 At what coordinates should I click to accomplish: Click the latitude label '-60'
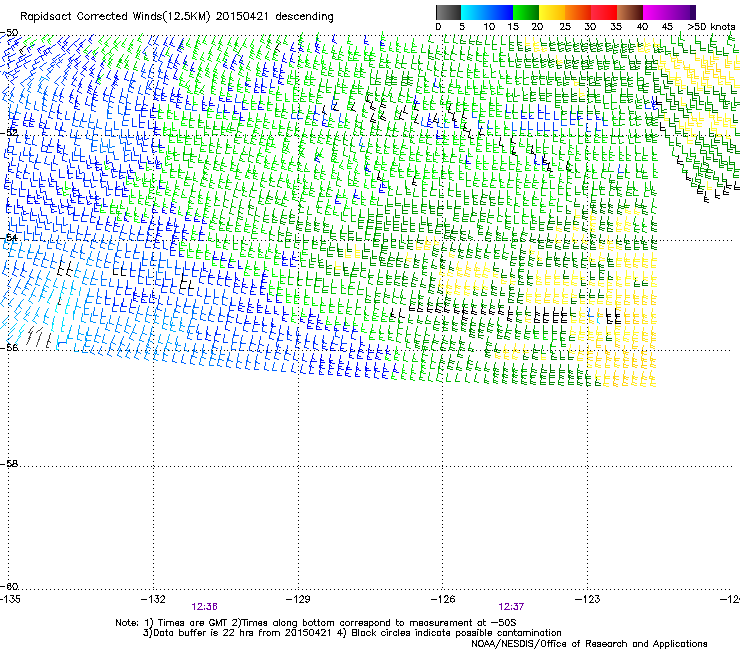pos(9,586)
